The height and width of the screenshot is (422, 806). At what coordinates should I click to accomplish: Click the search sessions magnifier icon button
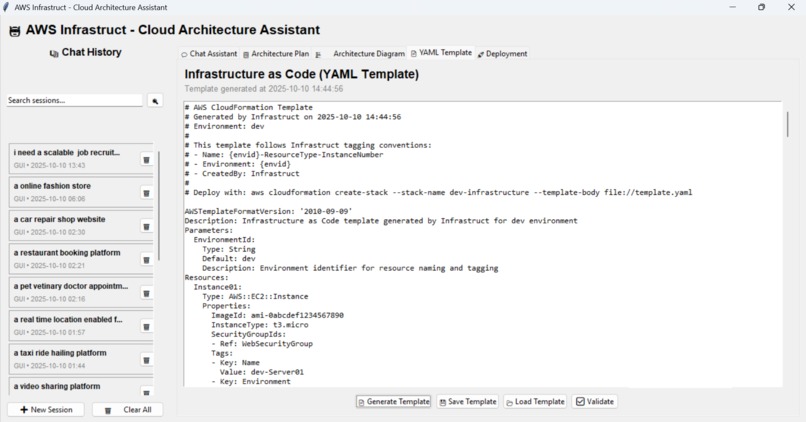point(155,101)
